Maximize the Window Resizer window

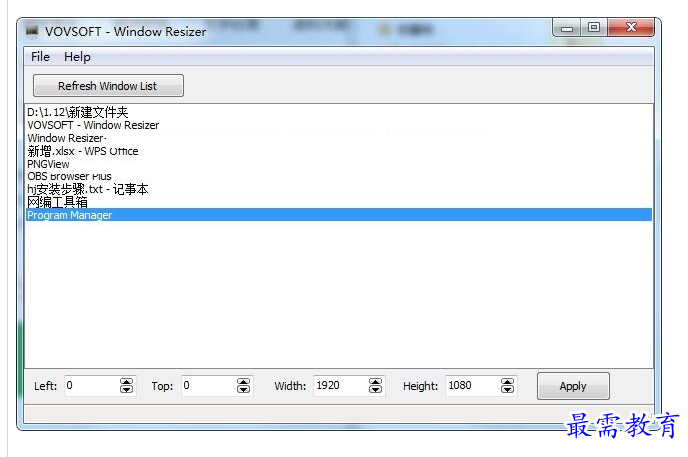[594, 28]
